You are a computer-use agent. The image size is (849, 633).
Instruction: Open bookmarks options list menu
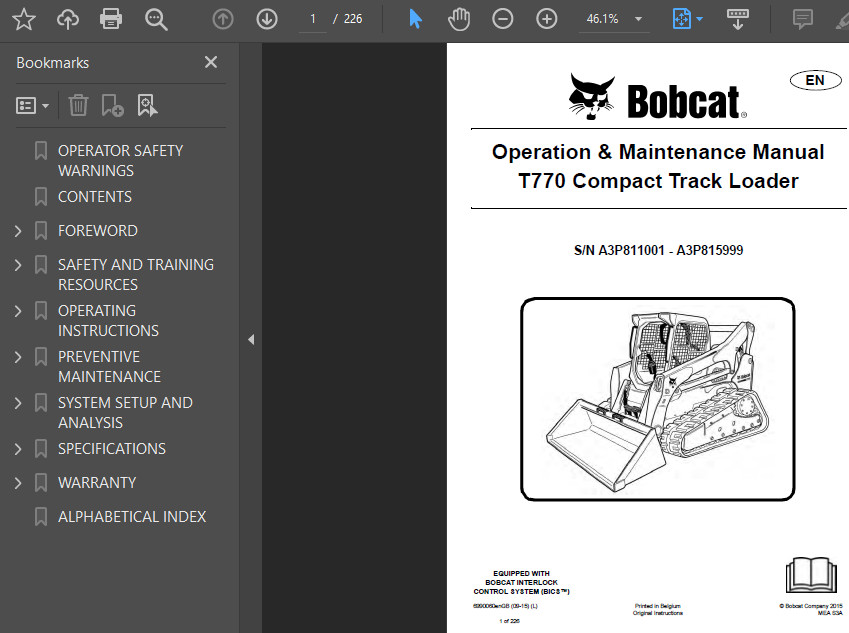pos(32,106)
